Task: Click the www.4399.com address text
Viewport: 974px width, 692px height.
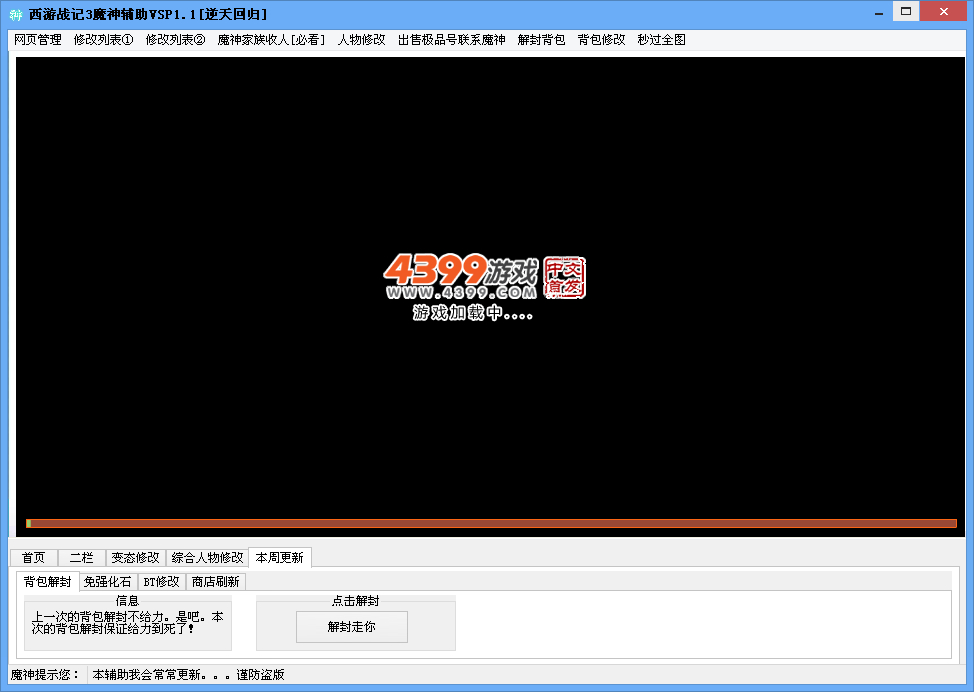Action: click(x=462, y=293)
